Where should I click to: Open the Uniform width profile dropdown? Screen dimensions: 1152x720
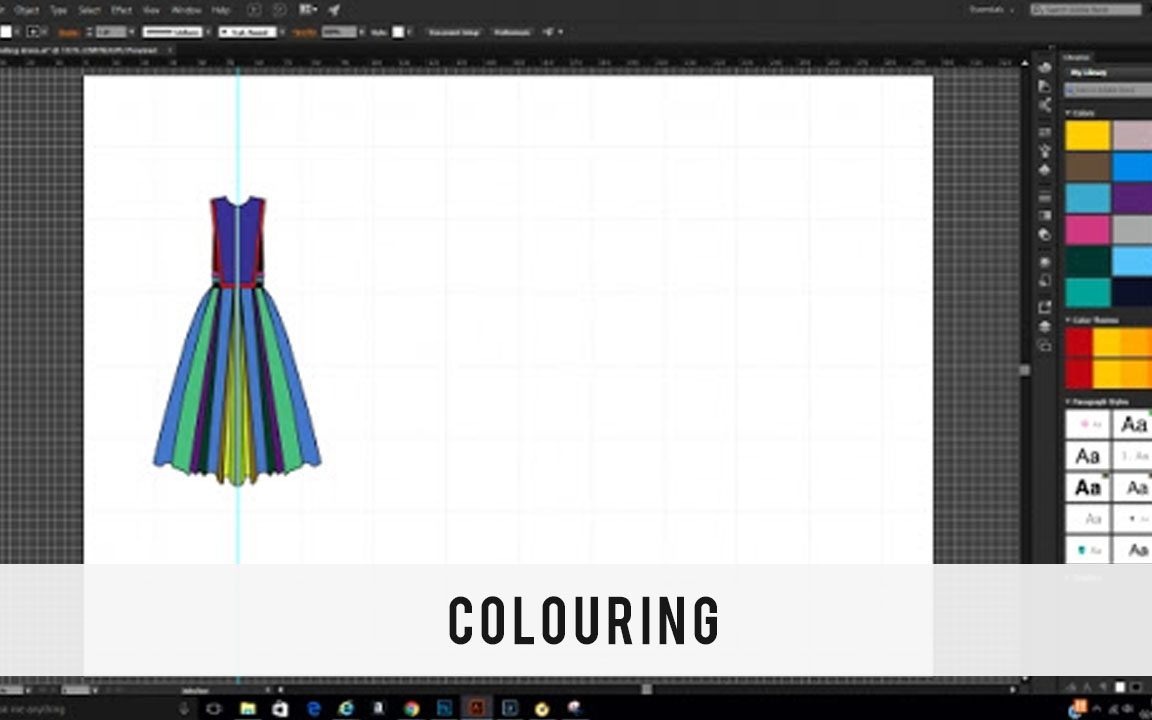[208, 32]
